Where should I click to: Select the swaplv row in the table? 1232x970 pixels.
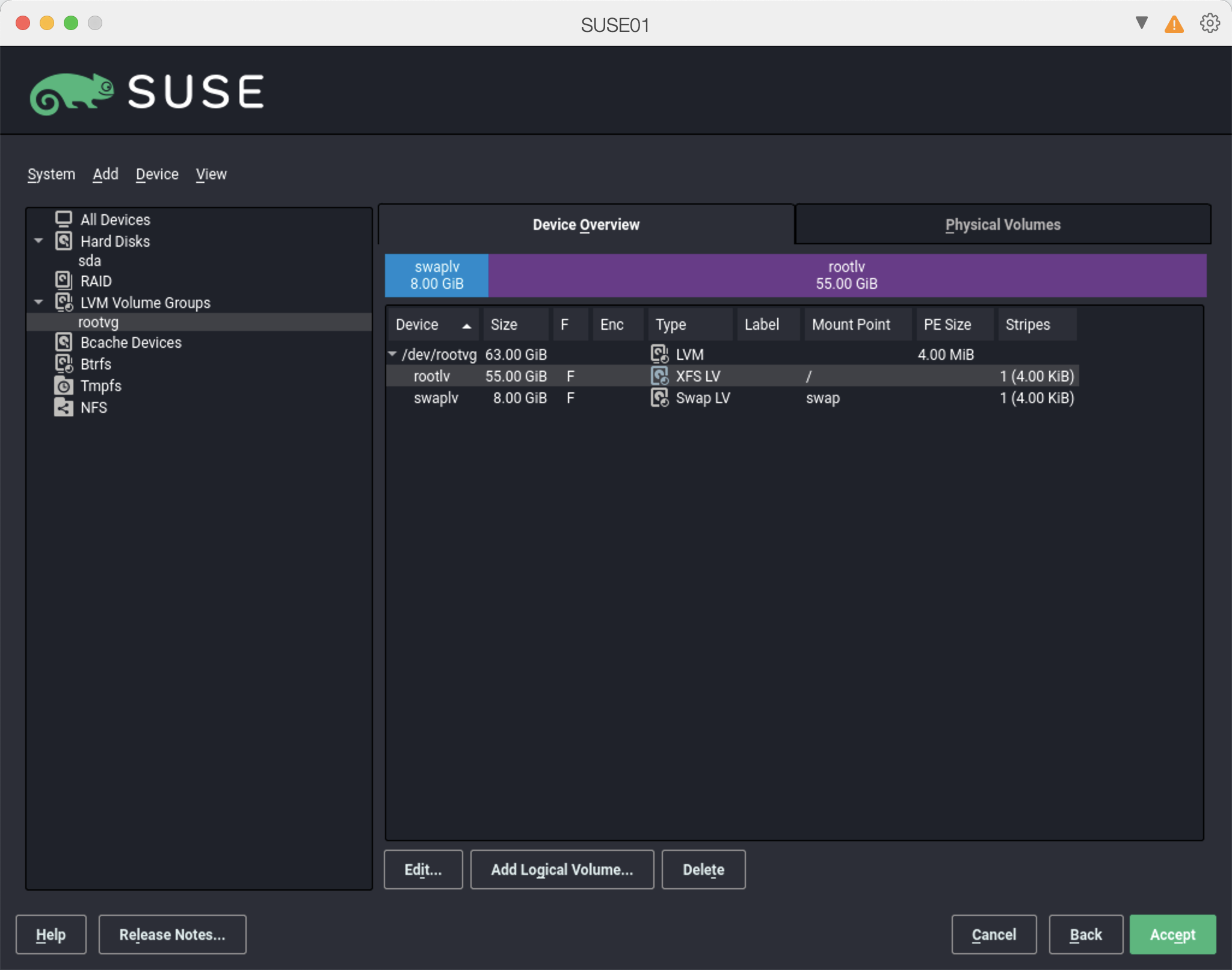pos(436,398)
